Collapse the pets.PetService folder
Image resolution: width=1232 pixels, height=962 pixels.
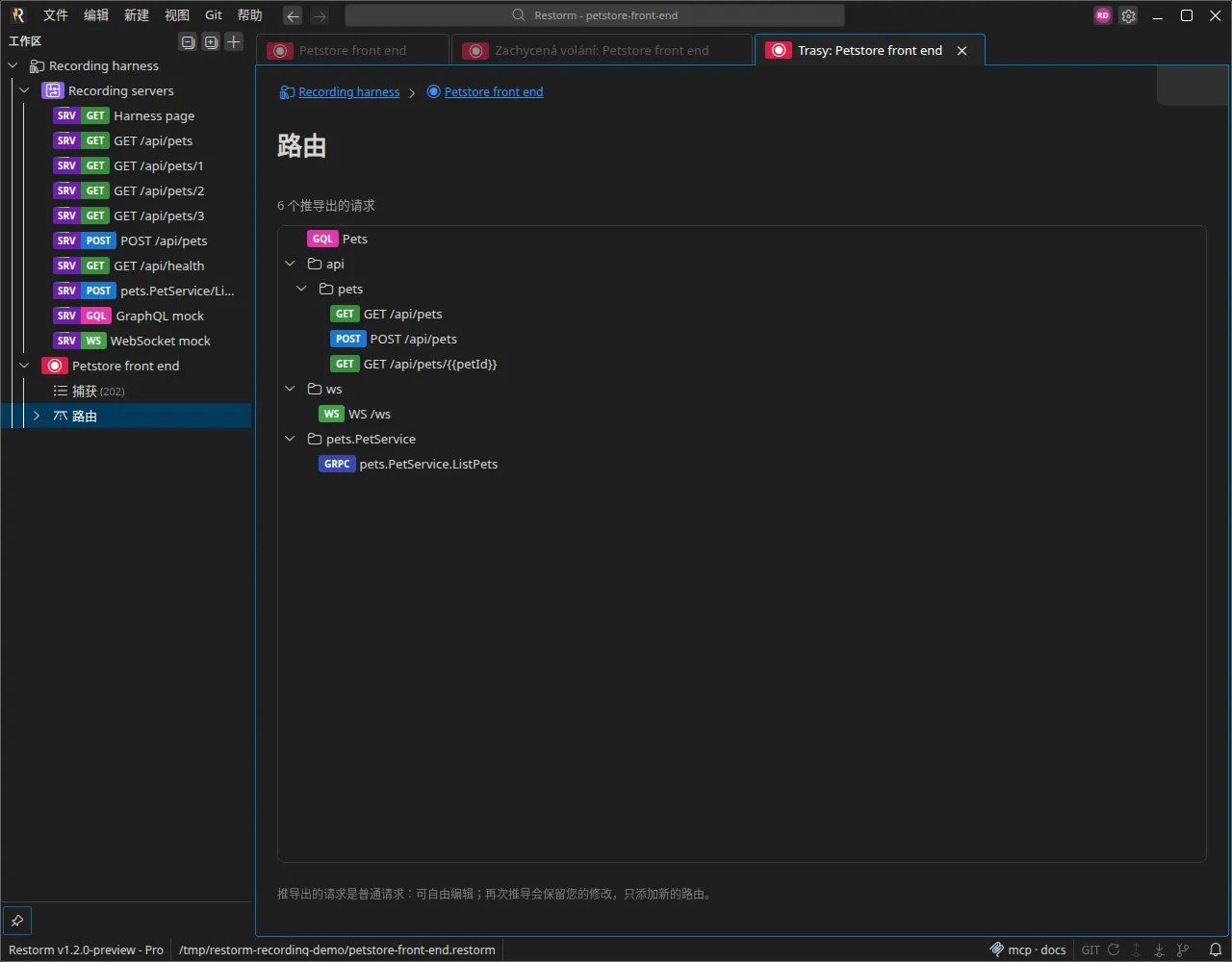tap(291, 439)
